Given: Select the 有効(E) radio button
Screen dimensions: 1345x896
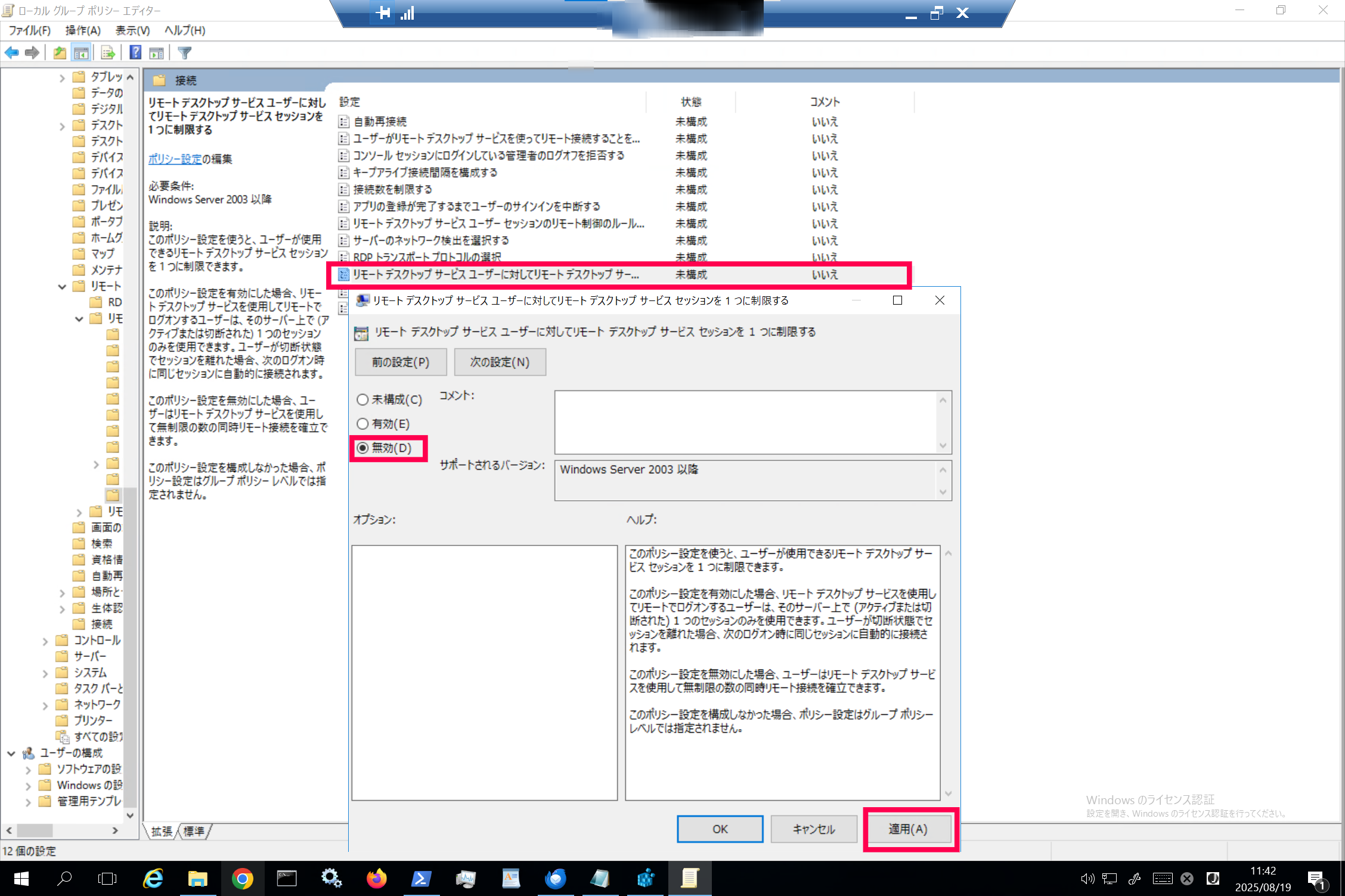Looking at the screenshot, I should click(362, 424).
